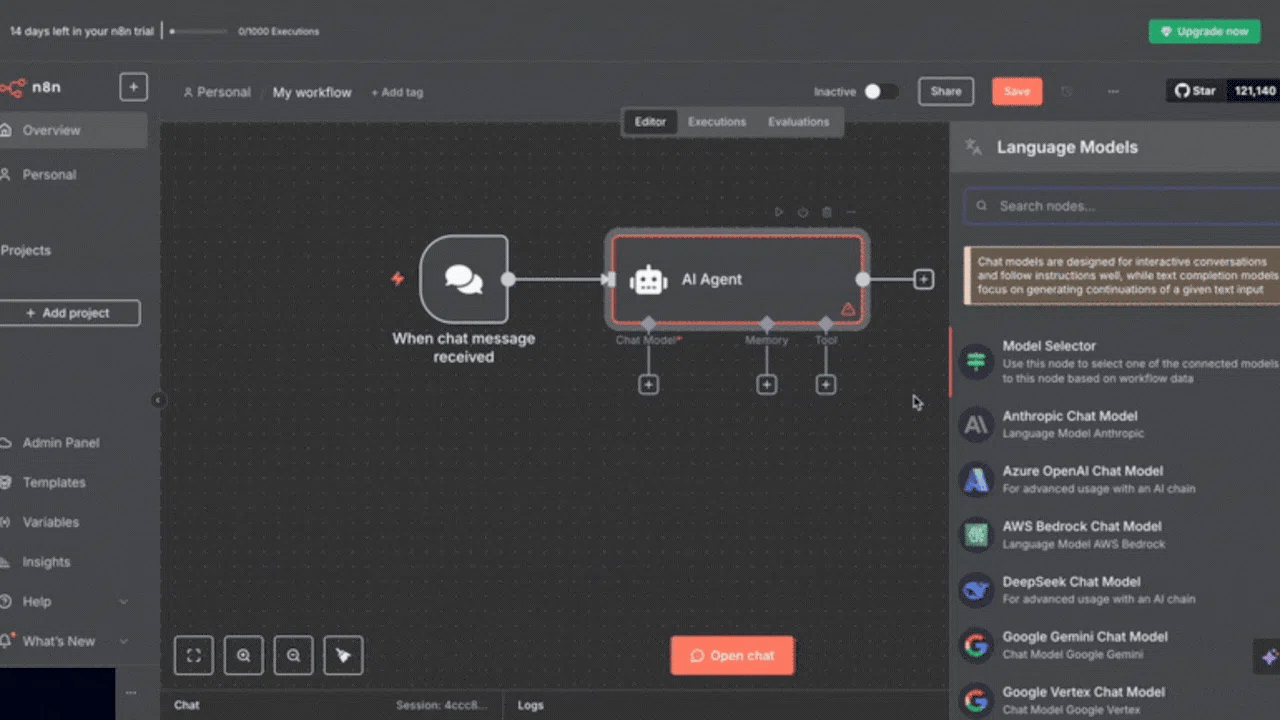The width and height of the screenshot is (1280, 720).
Task: Click the My workflow name
Action: click(x=312, y=92)
